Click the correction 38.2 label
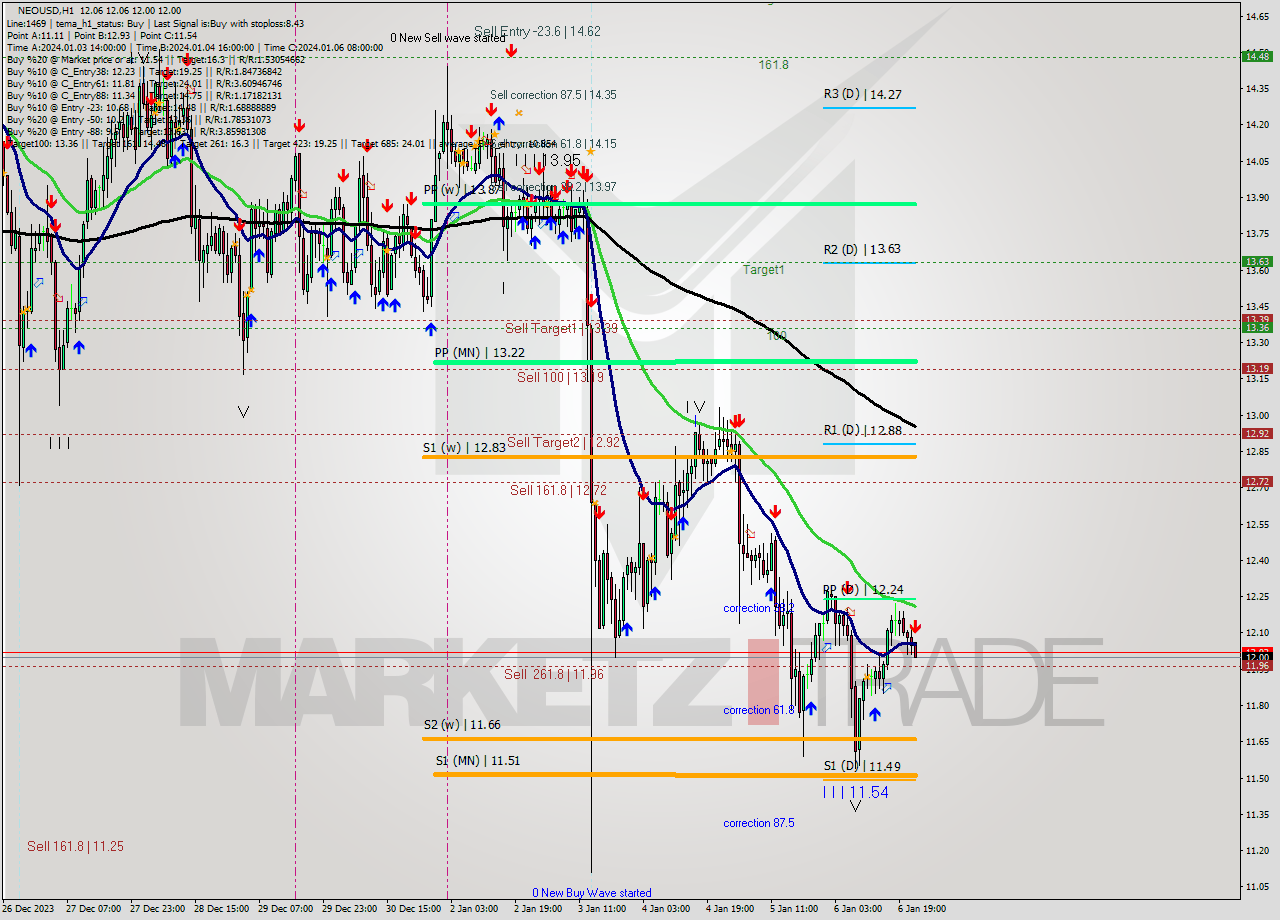This screenshot has width=1280, height=920. (759, 608)
